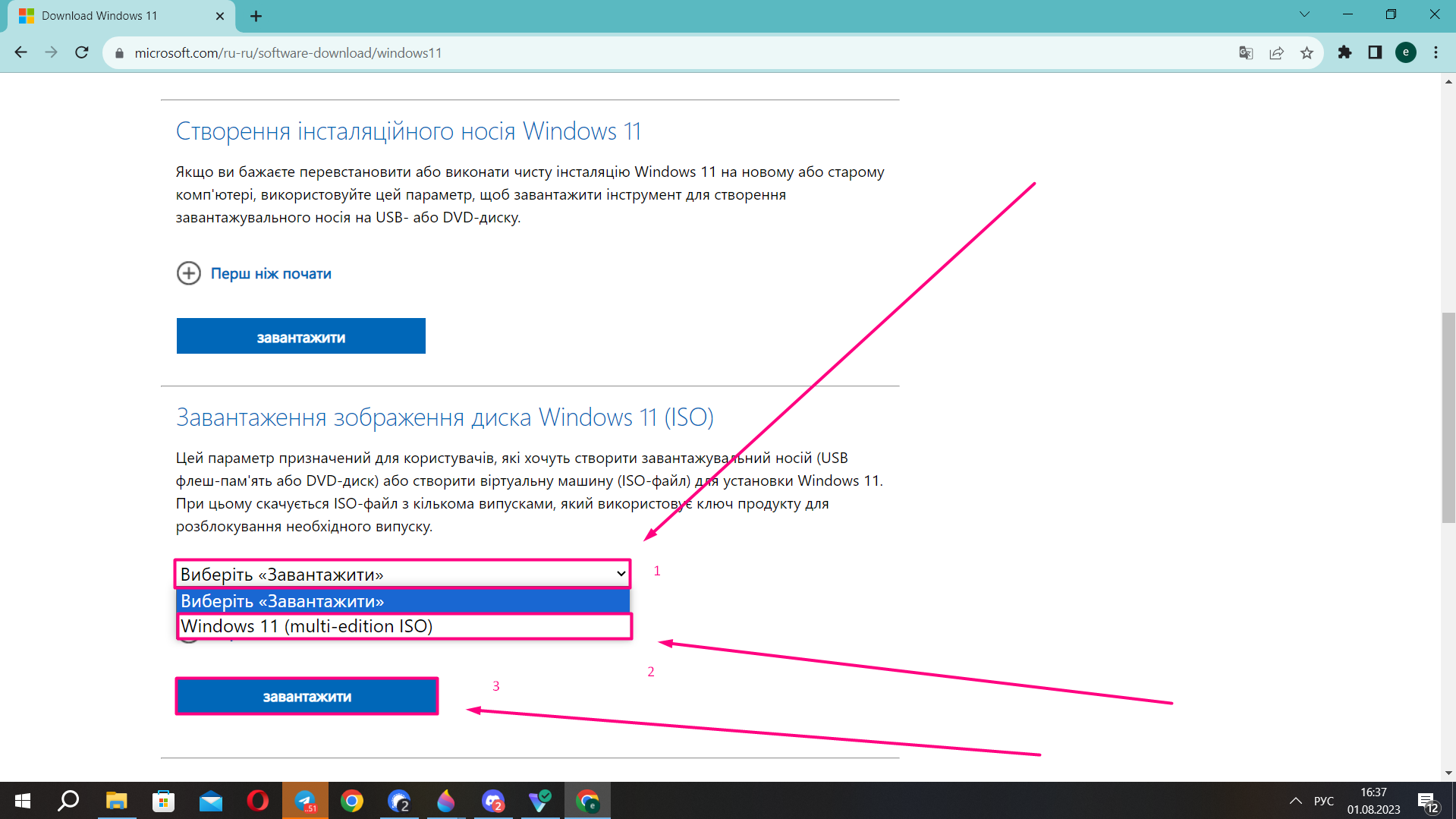Open the first Chrome taskbar icon
This screenshot has height=819, width=1456.
(352, 801)
